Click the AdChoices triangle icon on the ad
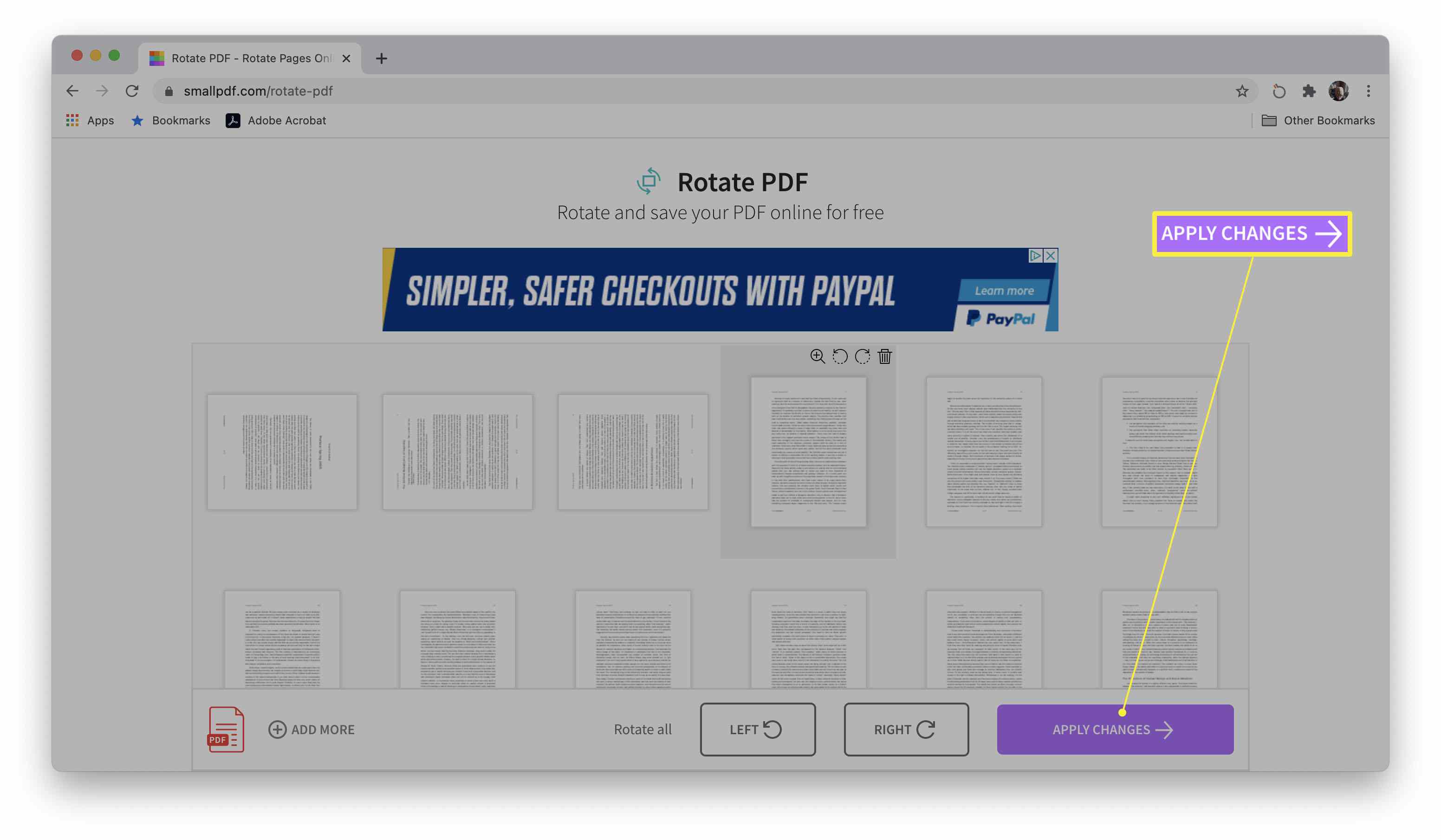 tap(1035, 256)
